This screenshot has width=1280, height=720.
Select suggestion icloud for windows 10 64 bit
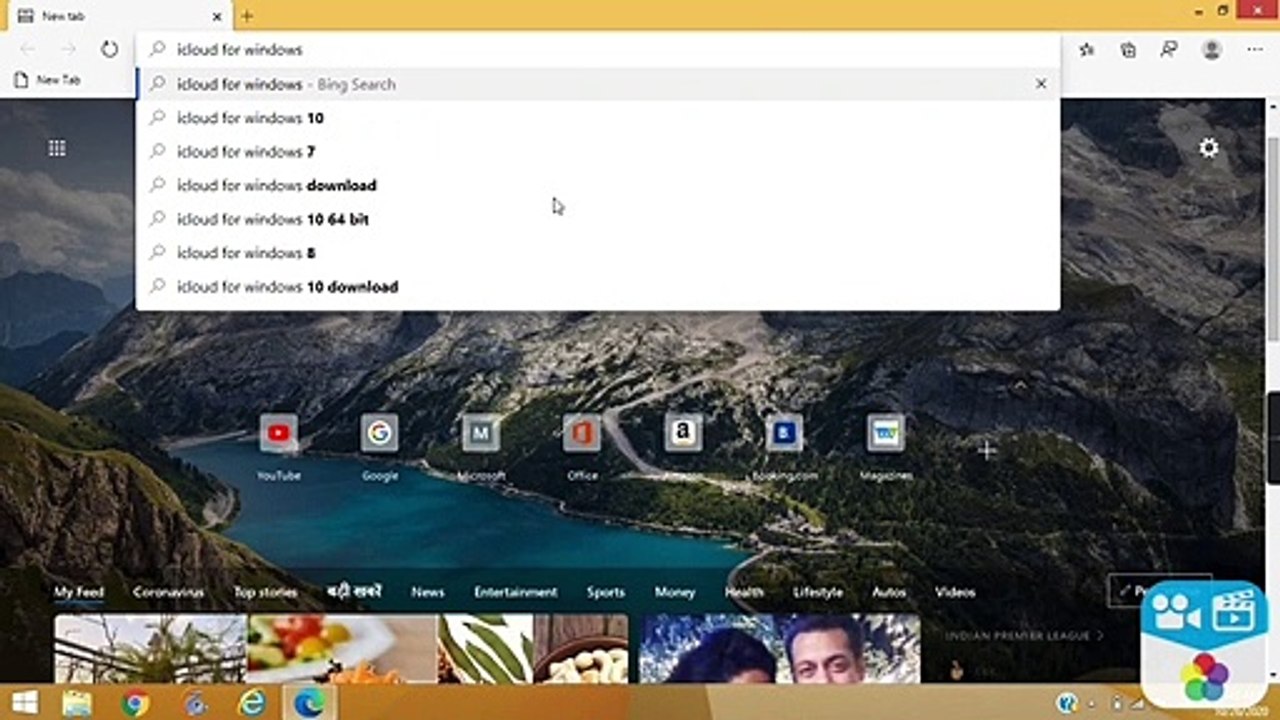[x=598, y=219]
